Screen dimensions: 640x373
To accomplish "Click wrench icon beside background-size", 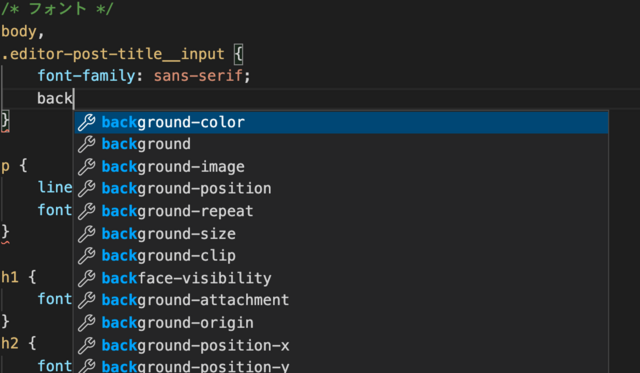I will 87,234.
